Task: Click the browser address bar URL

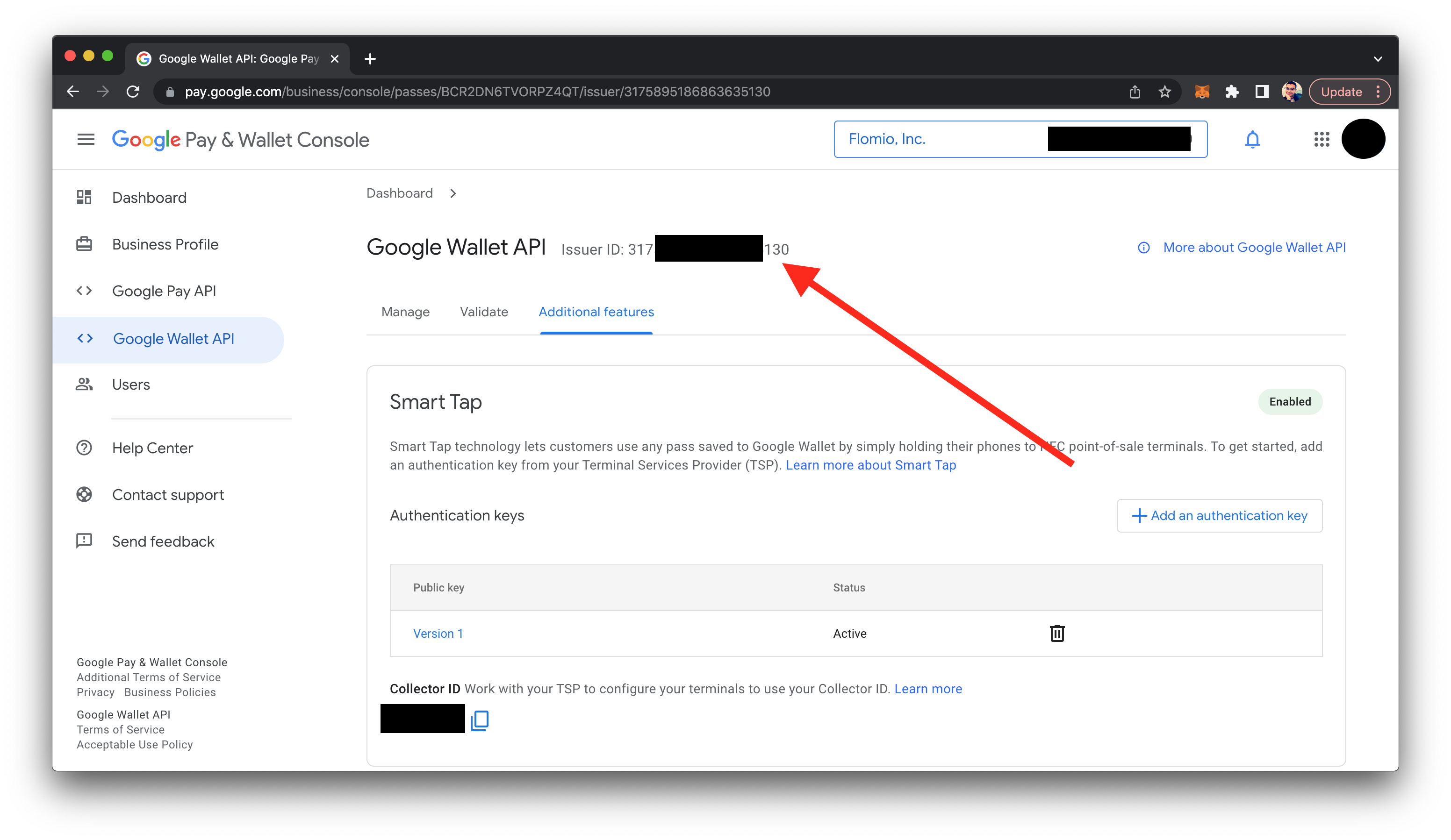Action: point(478,92)
